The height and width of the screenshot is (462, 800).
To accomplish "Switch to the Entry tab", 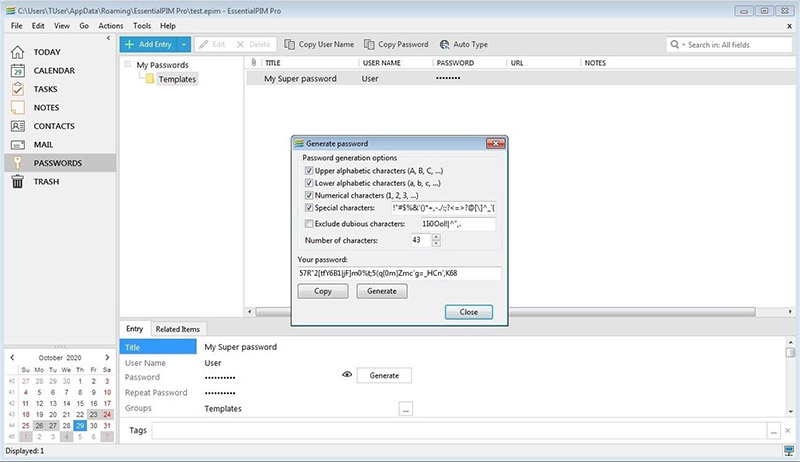I will tap(135, 328).
